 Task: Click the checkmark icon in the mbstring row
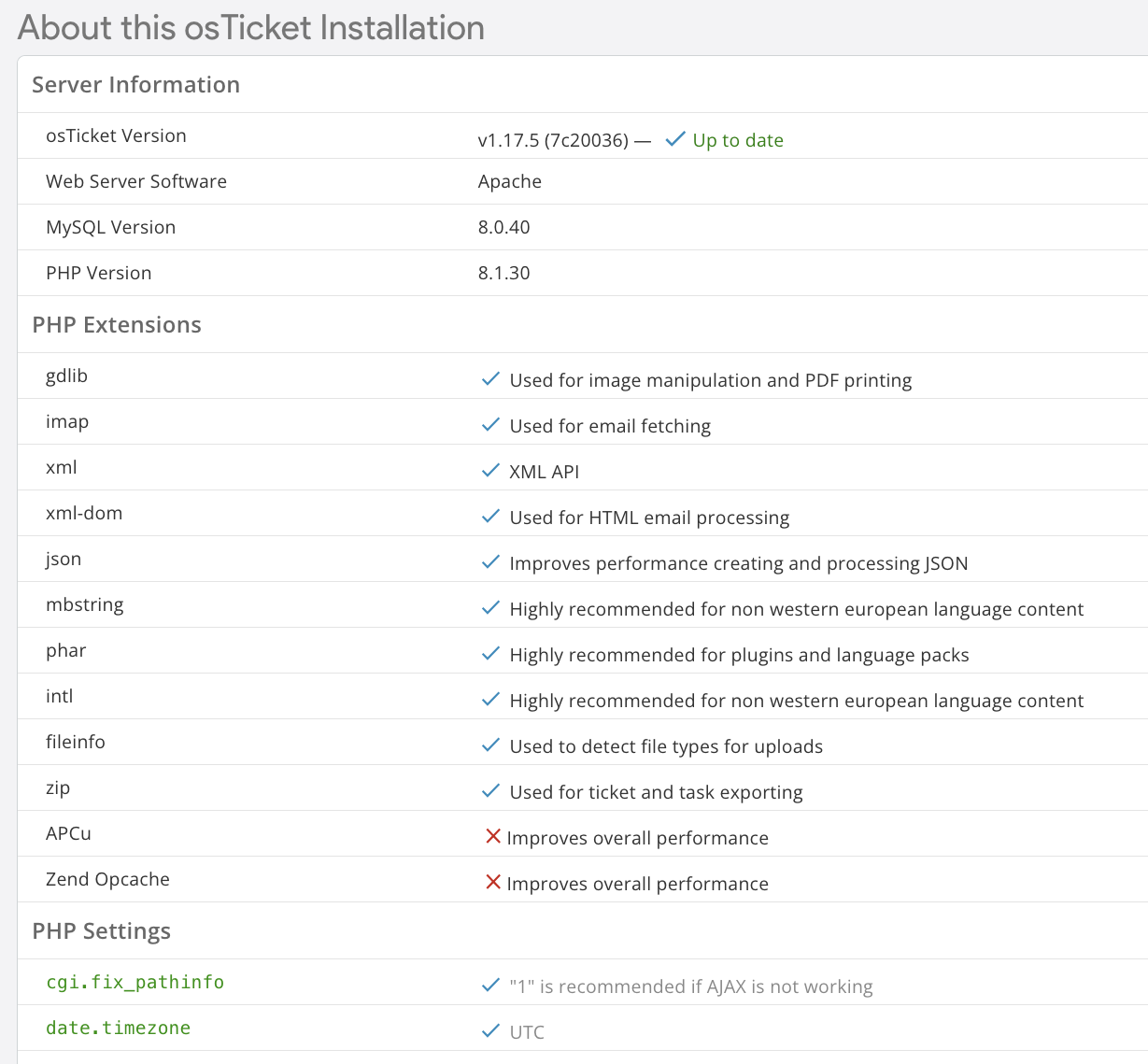coord(490,608)
